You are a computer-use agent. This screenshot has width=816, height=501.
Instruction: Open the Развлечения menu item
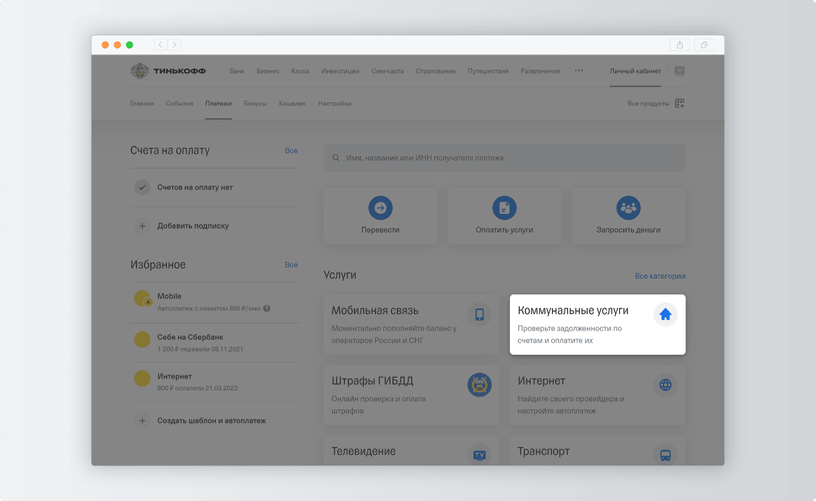coord(540,71)
